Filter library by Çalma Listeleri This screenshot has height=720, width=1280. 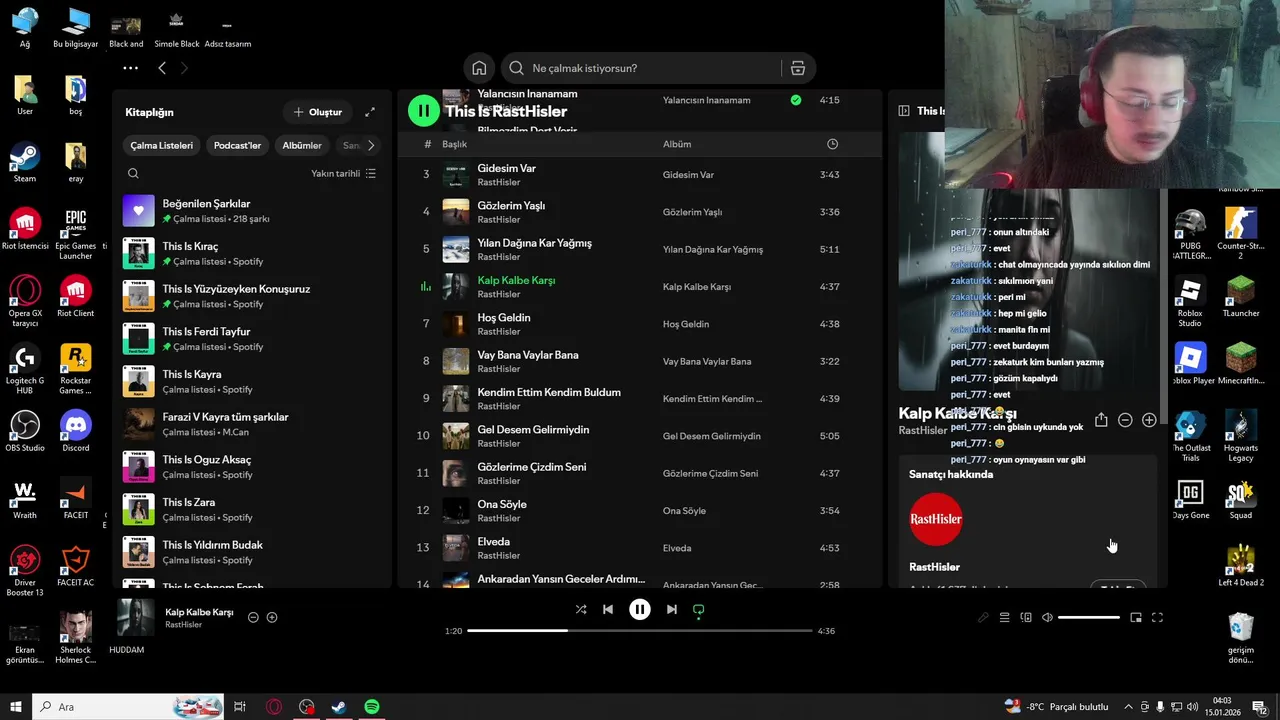pos(162,145)
